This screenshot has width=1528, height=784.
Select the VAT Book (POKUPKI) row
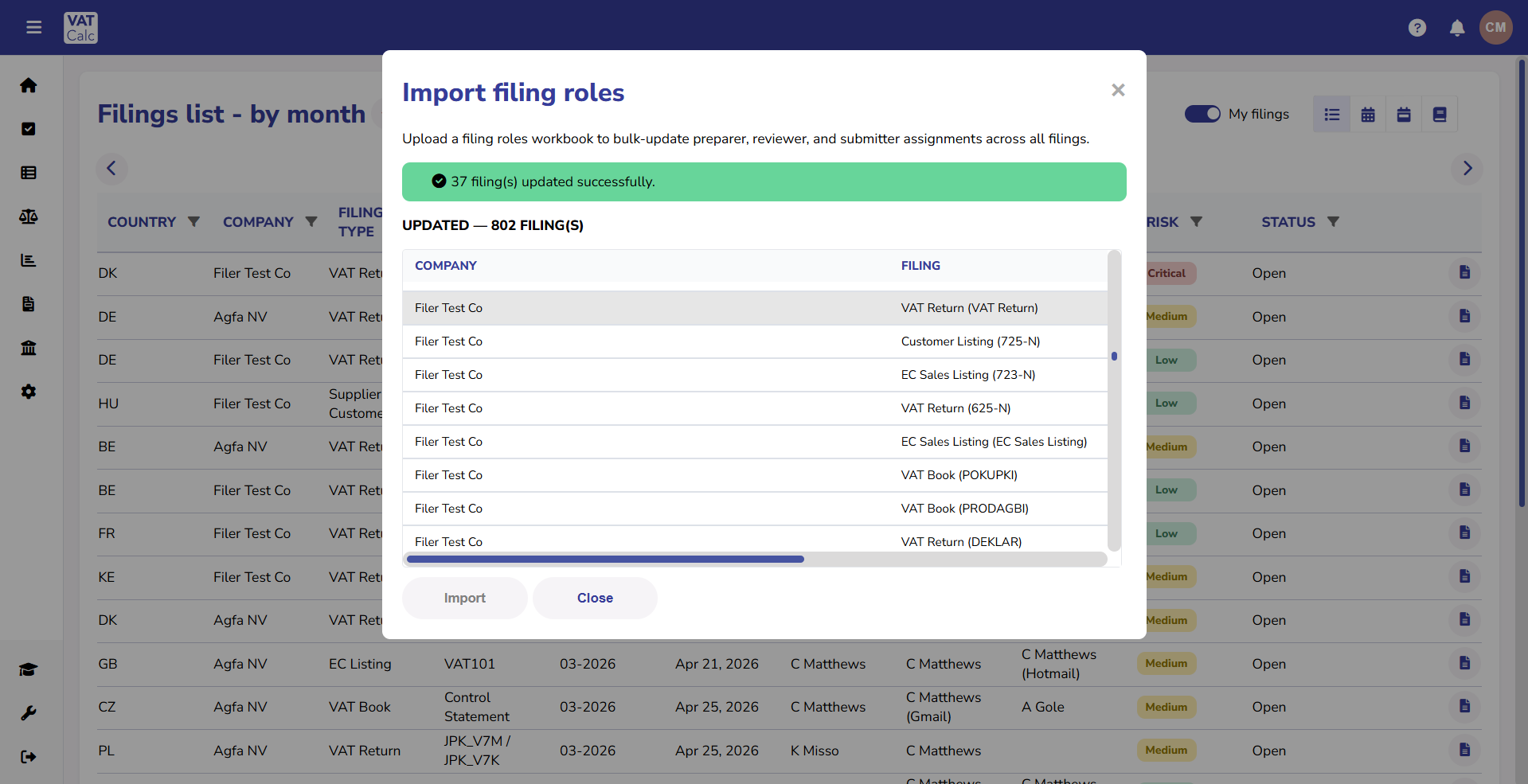coord(755,475)
